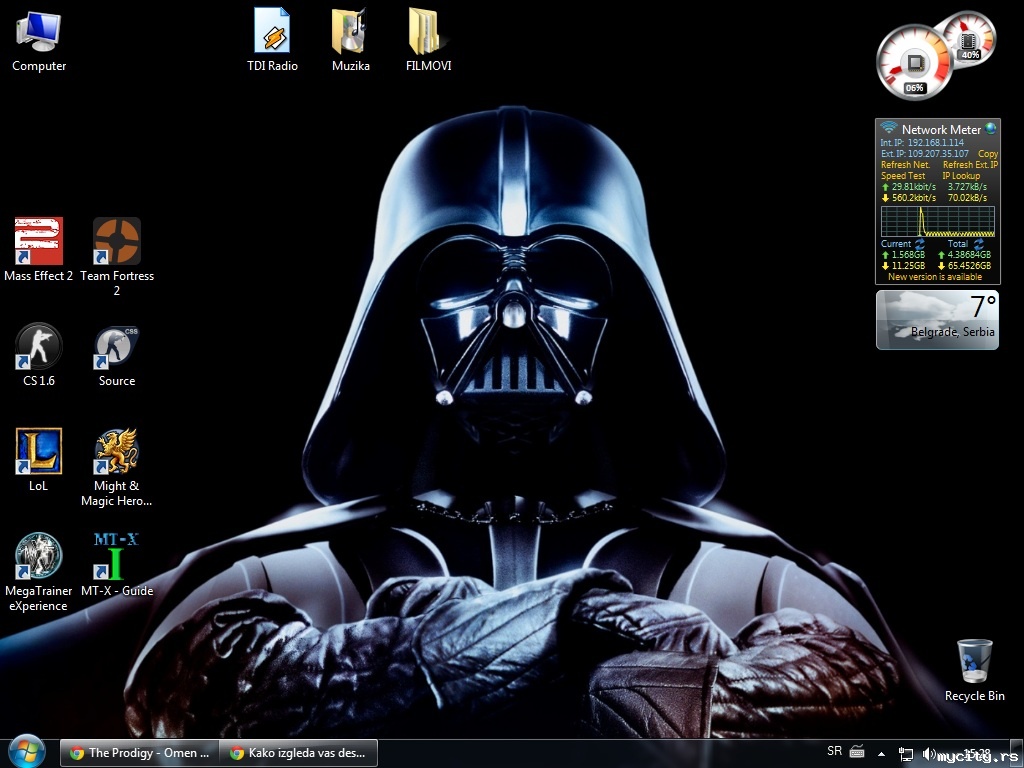The image size is (1024, 768).
Task: Launch the Mass Effect 2 shortcut
Action: click(39, 249)
